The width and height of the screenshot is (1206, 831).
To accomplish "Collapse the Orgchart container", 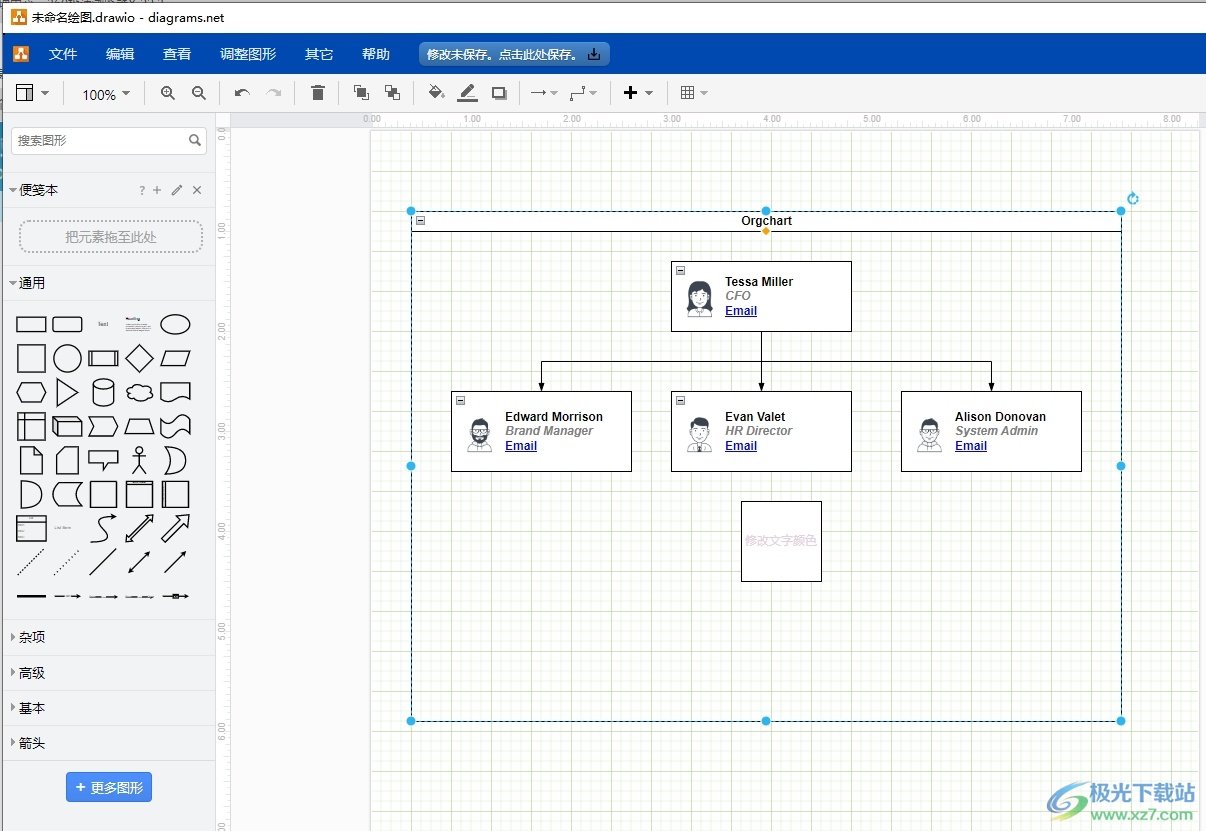I will 421,221.
